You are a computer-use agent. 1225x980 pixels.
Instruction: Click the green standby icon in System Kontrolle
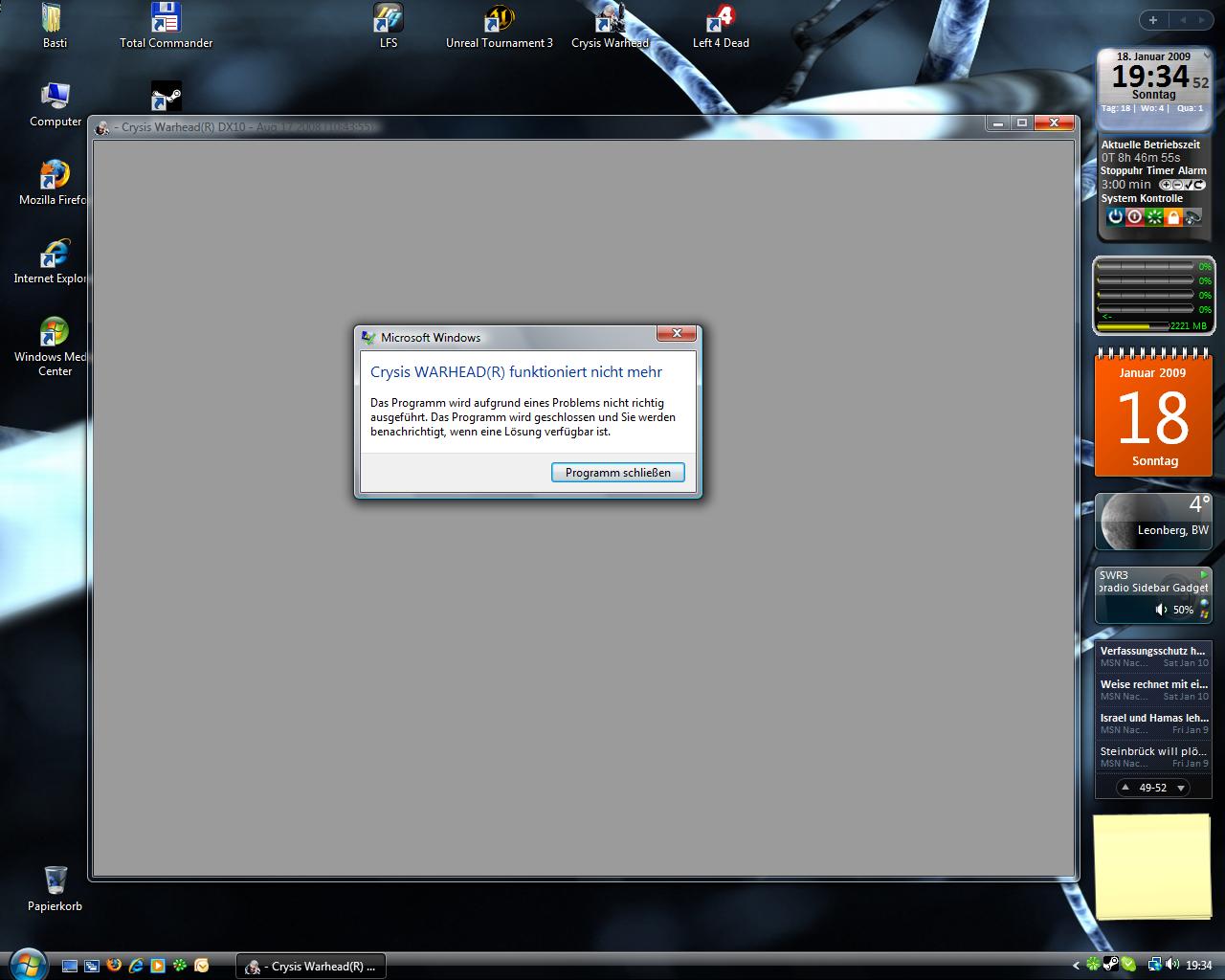(1153, 217)
